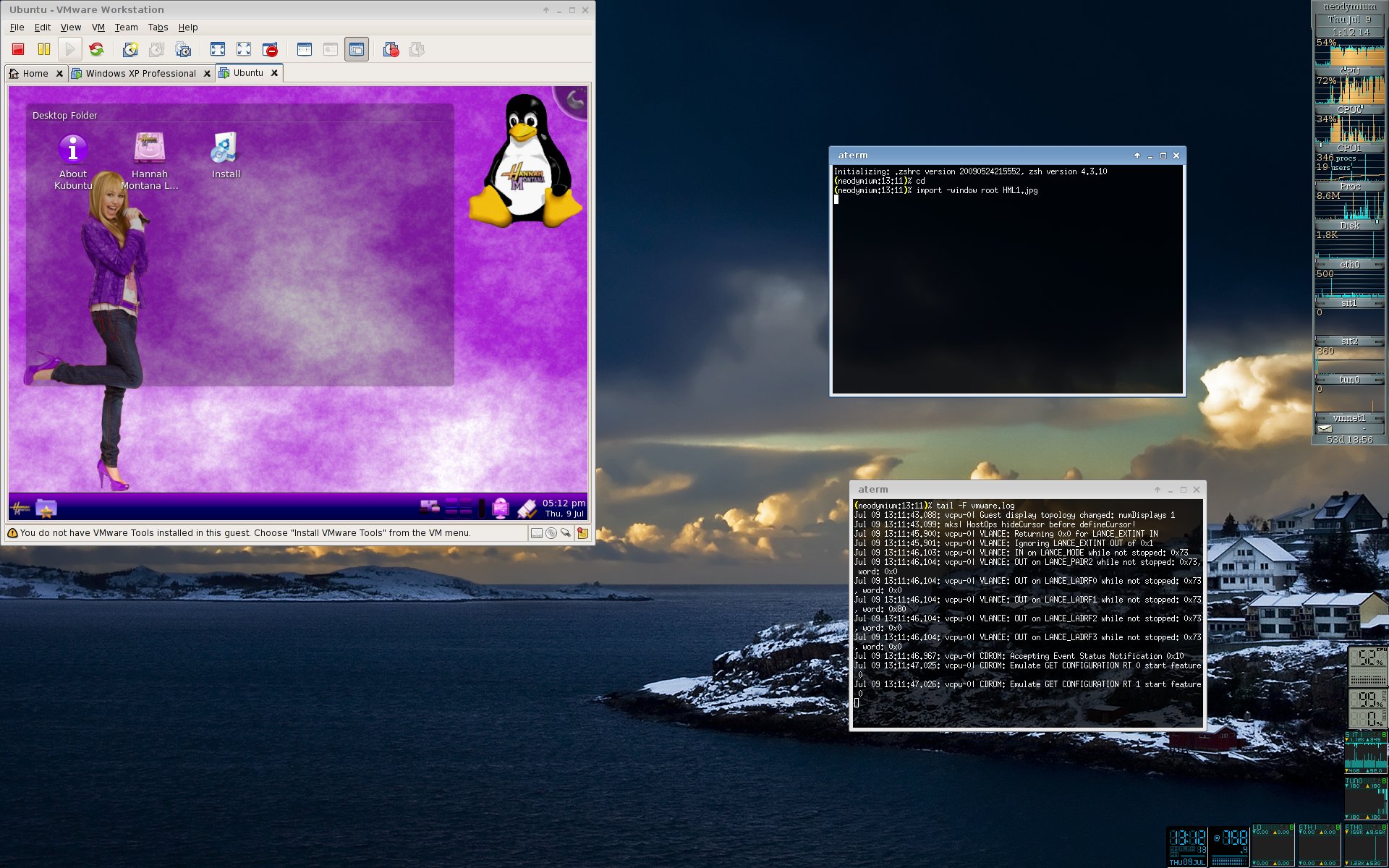This screenshot has width=1389, height=868.
Task: Click the USB device status icon
Action: (566, 533)
